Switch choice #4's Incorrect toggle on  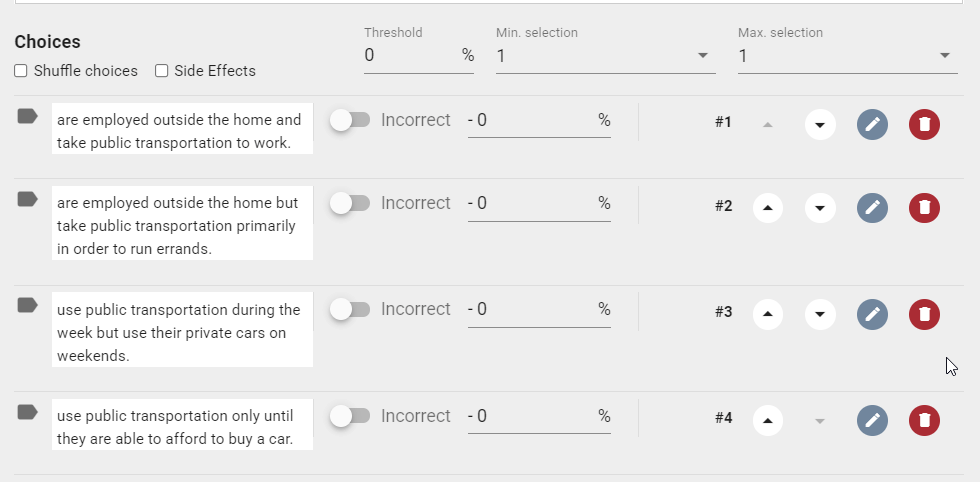pyautogui.click(x=350, y=416)
